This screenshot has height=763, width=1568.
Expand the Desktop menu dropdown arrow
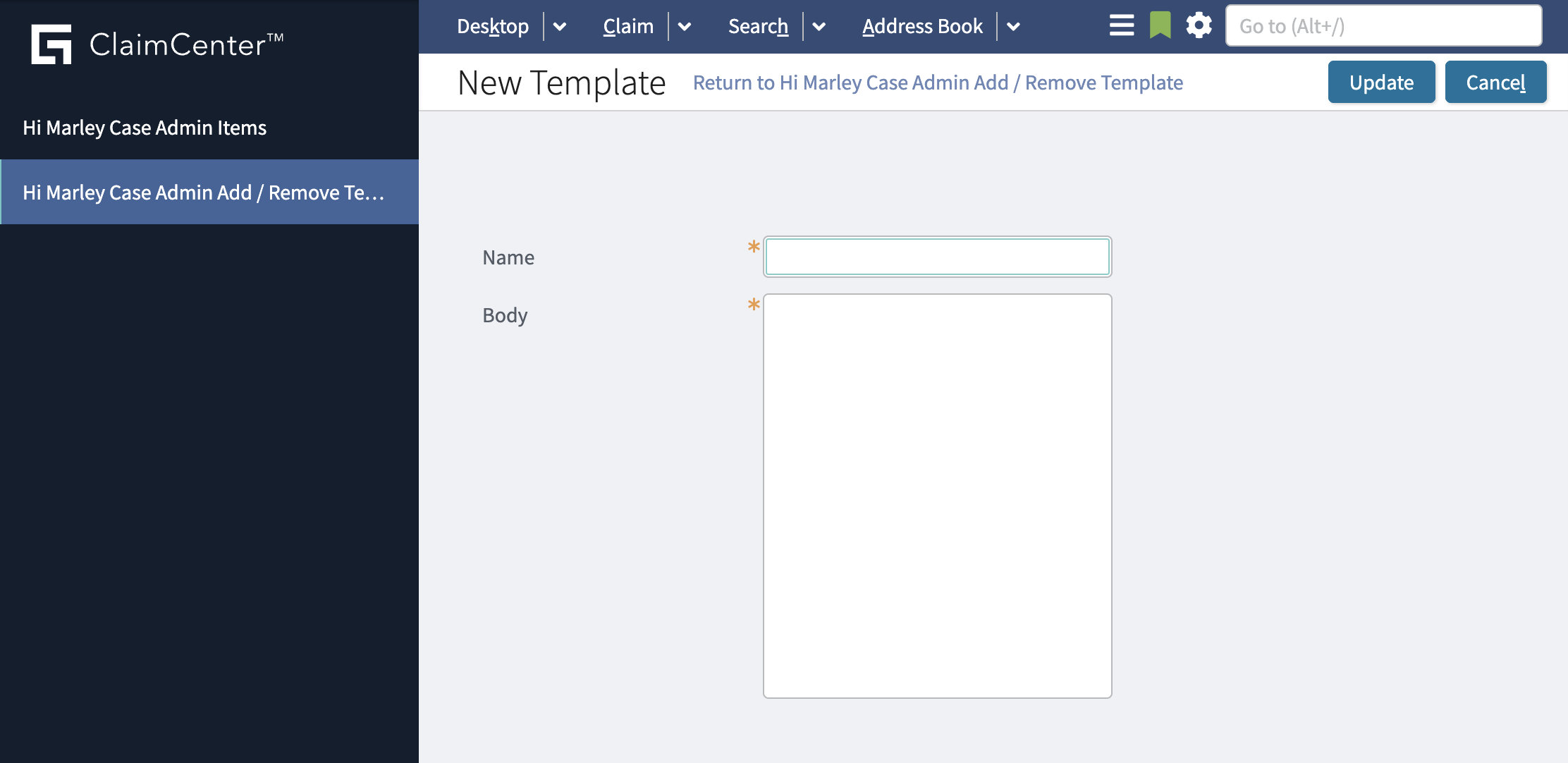(561, 27)
